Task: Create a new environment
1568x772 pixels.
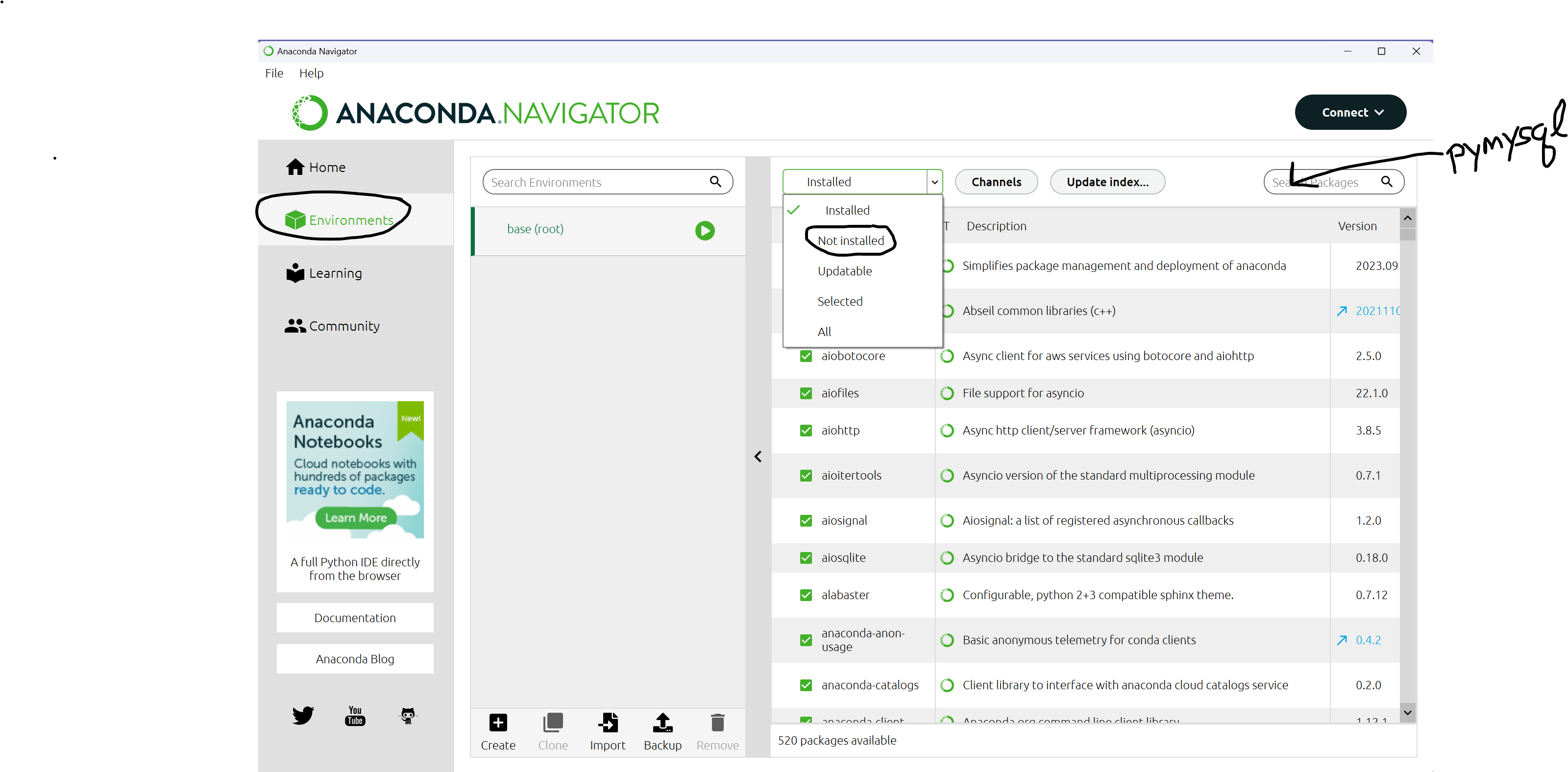Action: click(x=498, y=732)
